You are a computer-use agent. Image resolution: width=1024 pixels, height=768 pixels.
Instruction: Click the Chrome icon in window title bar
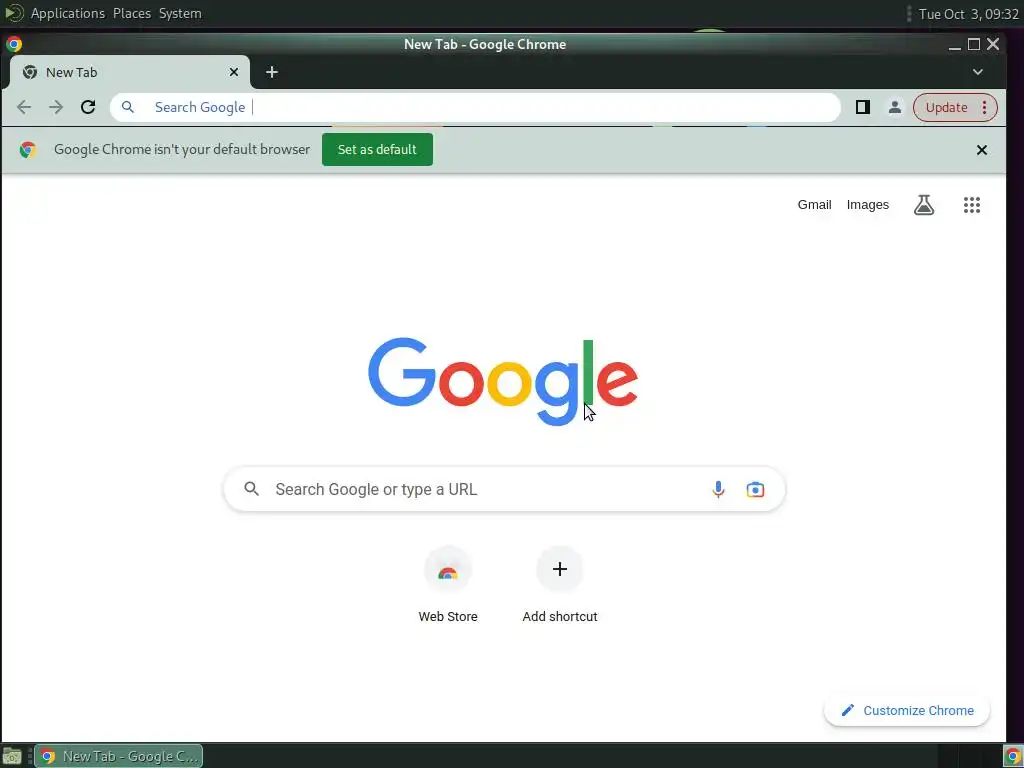[14, 44]
